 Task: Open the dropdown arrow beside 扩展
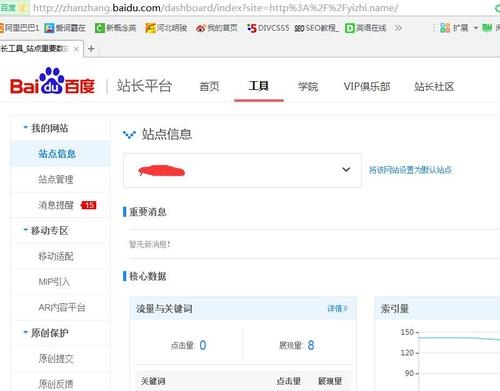[476, 28]
